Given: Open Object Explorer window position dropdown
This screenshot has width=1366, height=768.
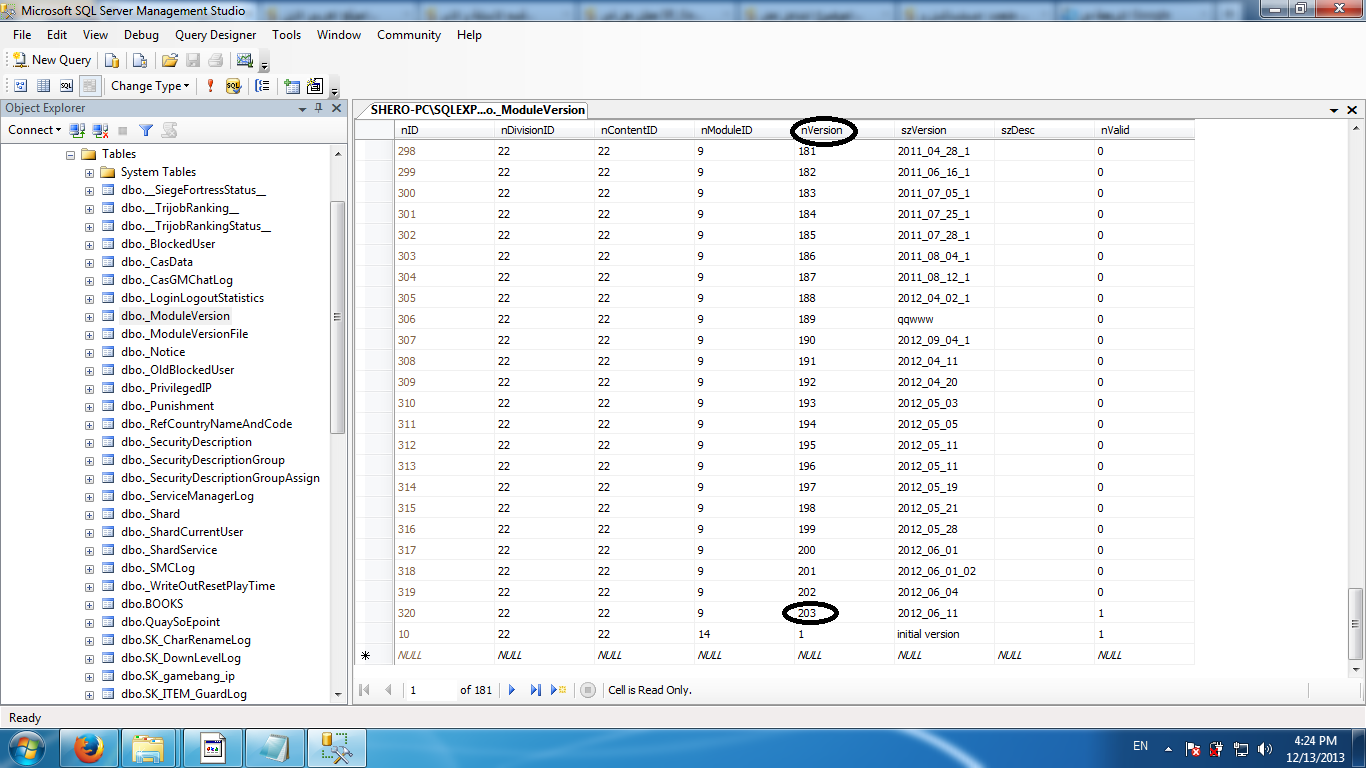Looking at the screenshot, I should [x=304, y=108].
